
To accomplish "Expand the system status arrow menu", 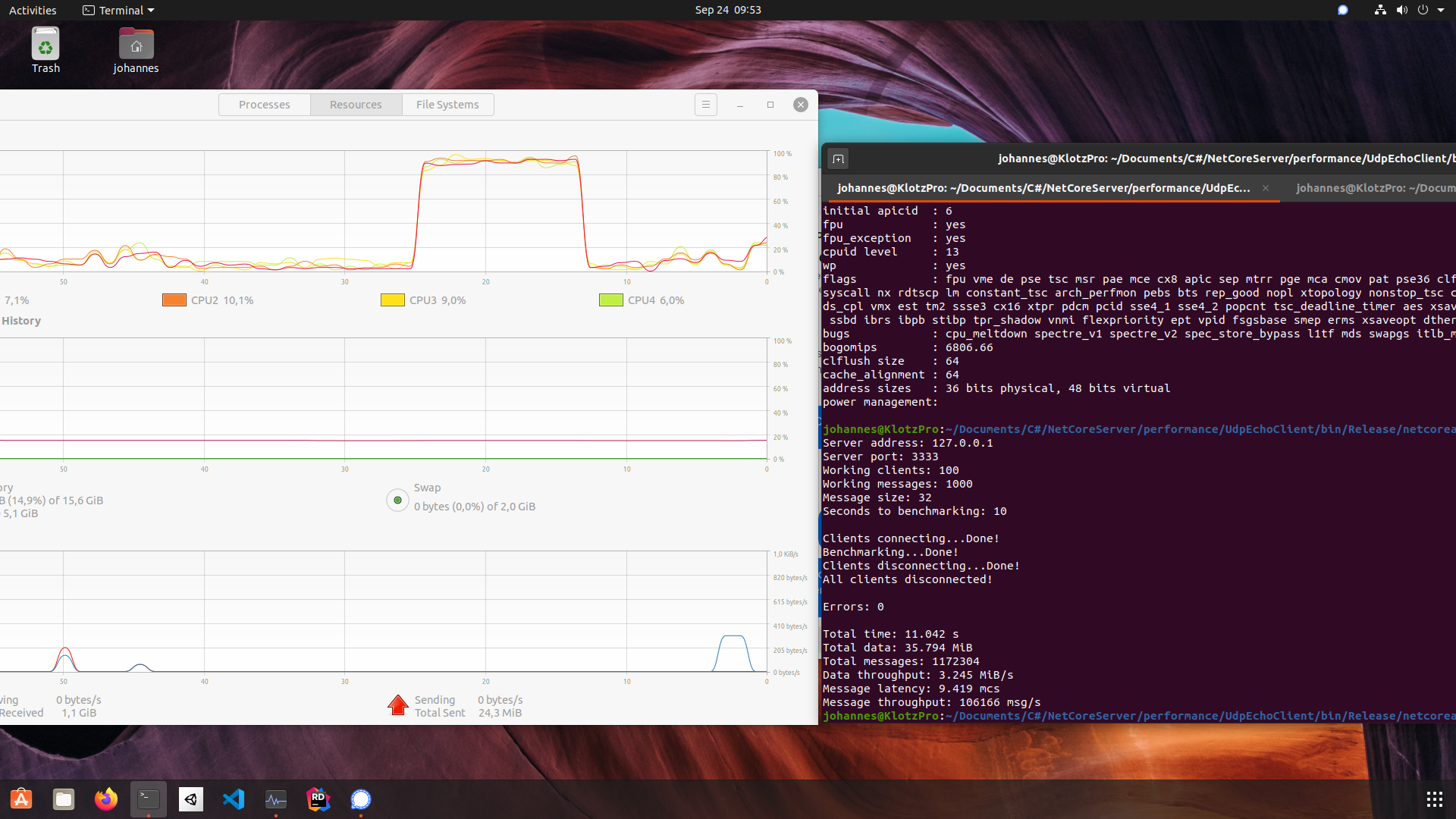I will point(1445,10).
